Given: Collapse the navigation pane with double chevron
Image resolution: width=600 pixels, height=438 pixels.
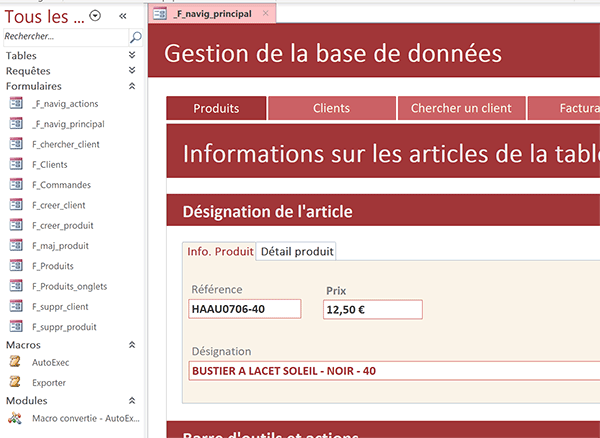Looking at the screenshot, I should coord(122,16).
